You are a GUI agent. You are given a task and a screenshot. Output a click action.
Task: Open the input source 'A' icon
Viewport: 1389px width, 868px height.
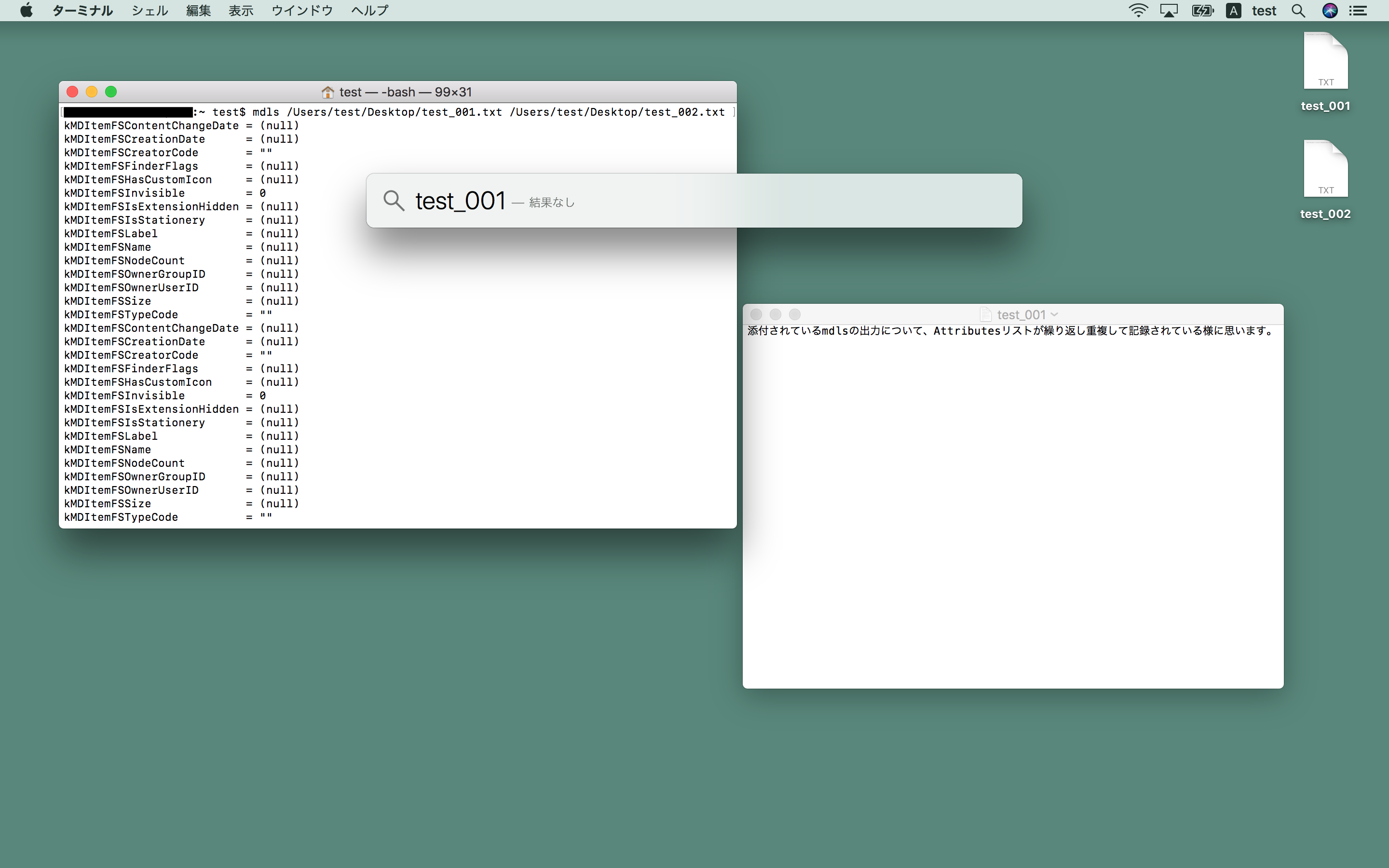tap(1233, 10)
